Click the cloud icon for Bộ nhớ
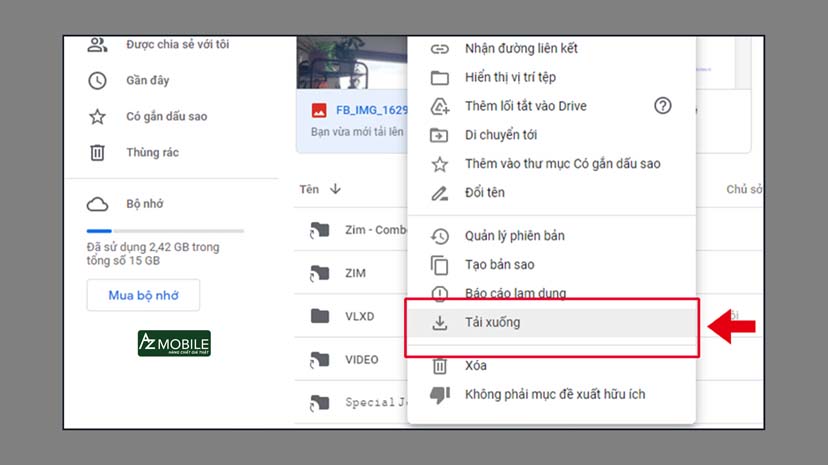 (x=97, y=204)
